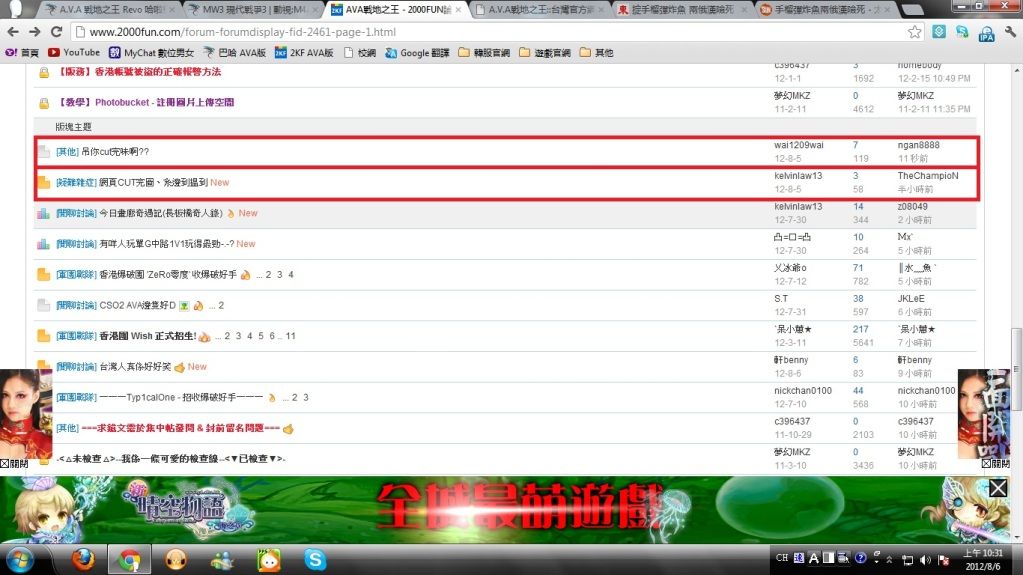Click the Windows Start orb
Screen dimensions: 1023x575
pos(20,559)
